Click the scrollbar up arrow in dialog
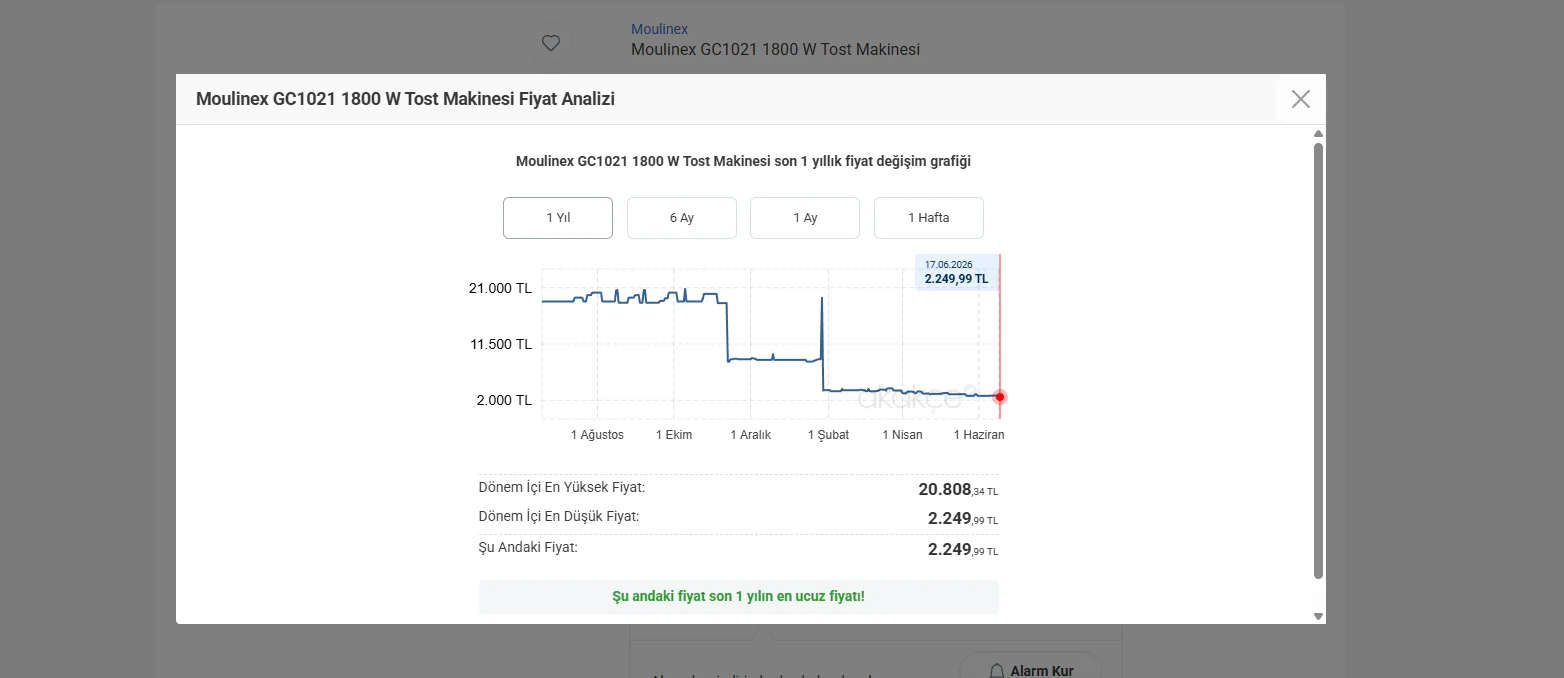Screen dimensions: 1564x678 tap(1318, 134)
